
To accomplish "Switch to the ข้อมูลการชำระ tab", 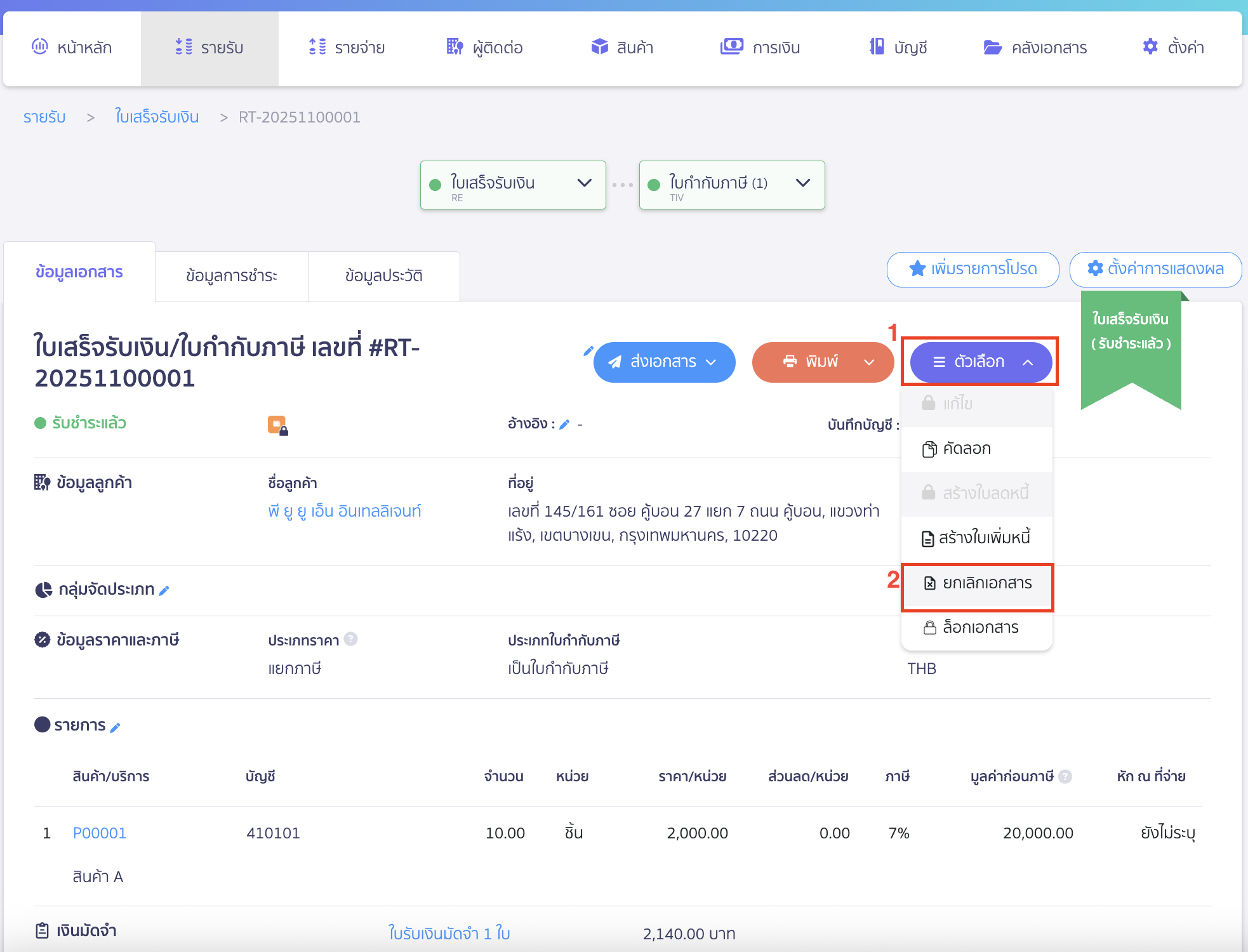I will coord(231,276).
